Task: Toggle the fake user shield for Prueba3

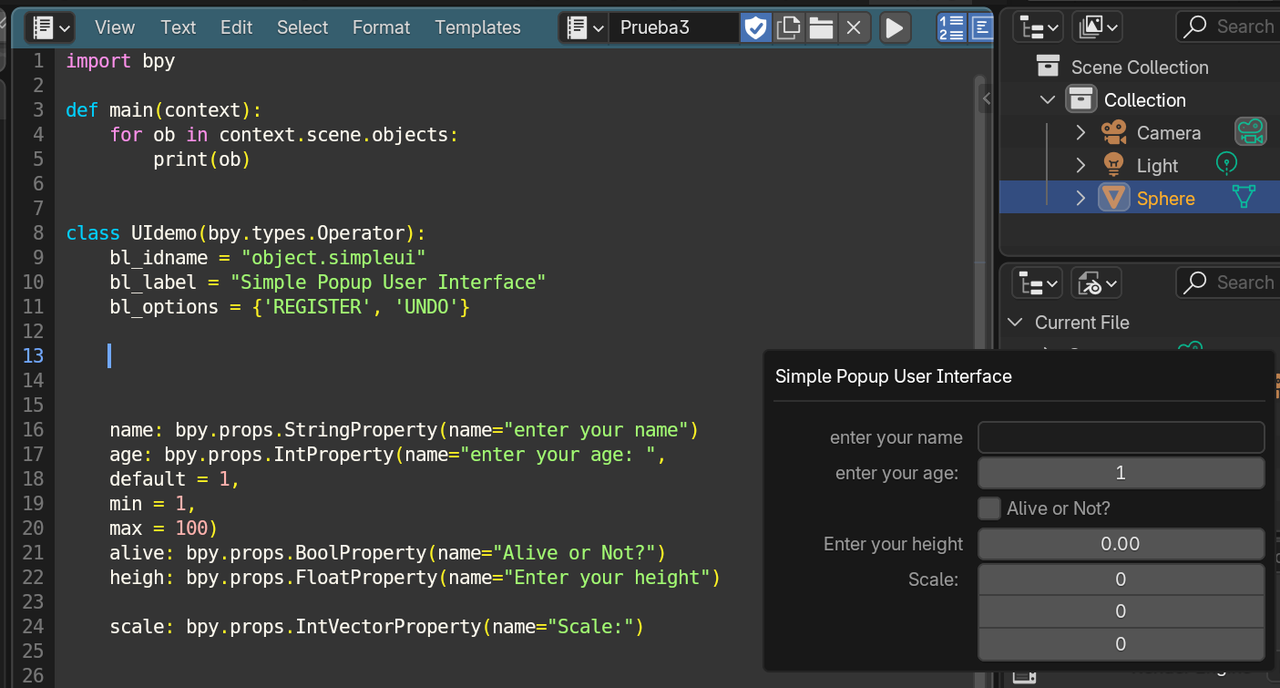Action: pyautogui.click(x=756, y=28)
